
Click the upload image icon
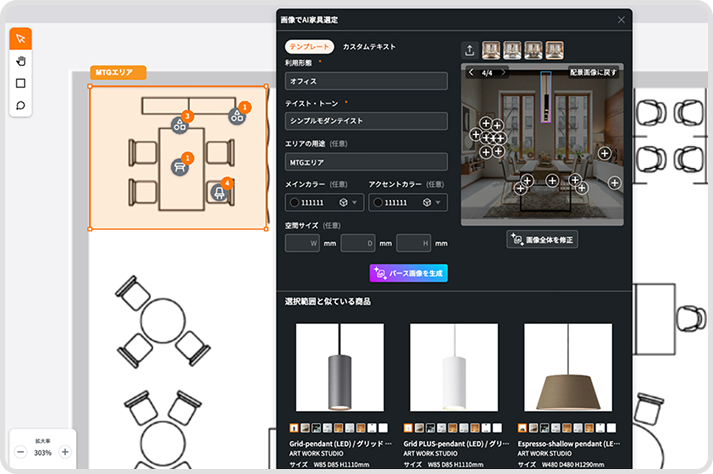tap(470, 50)
